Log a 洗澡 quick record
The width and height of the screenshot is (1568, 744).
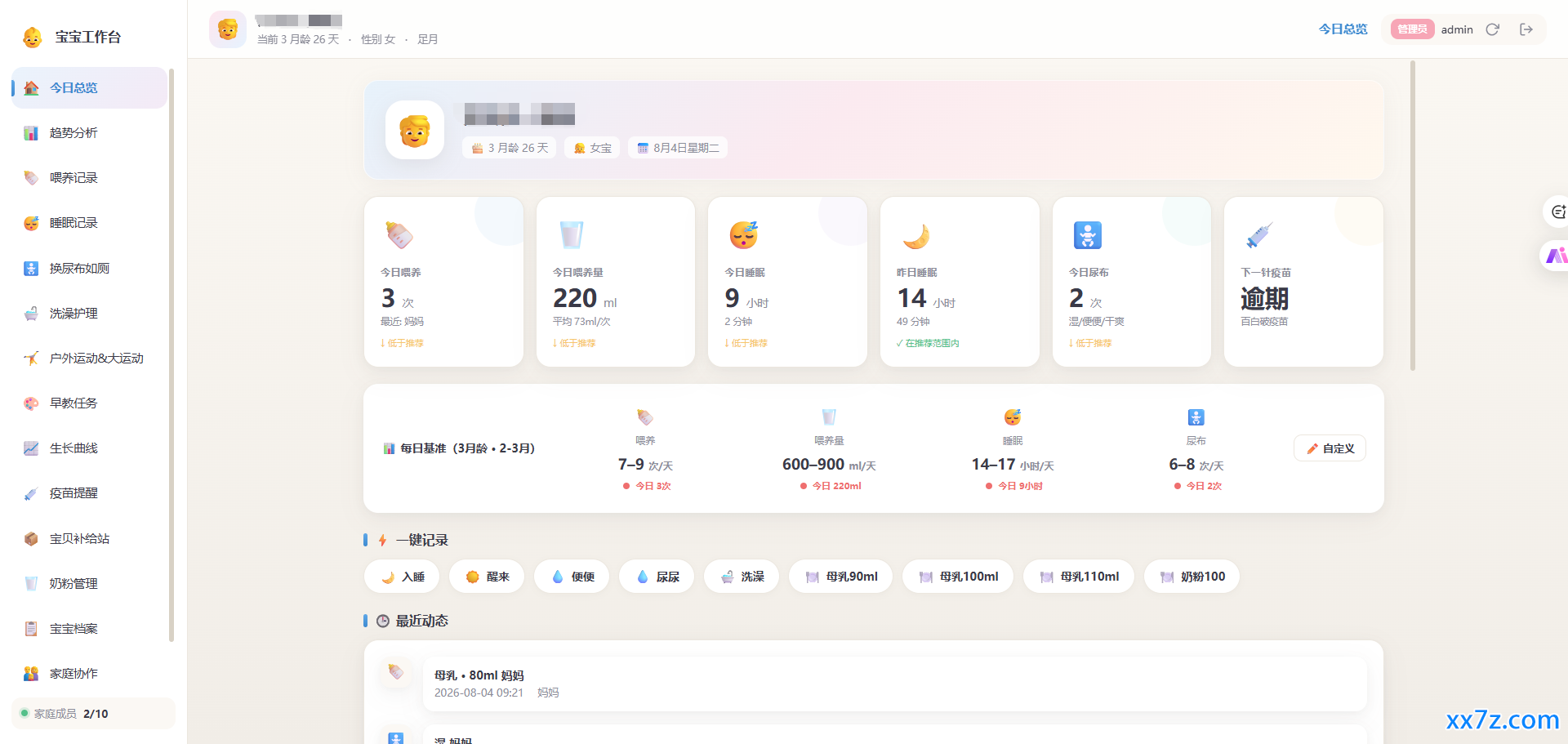click(x=742, y=577)
